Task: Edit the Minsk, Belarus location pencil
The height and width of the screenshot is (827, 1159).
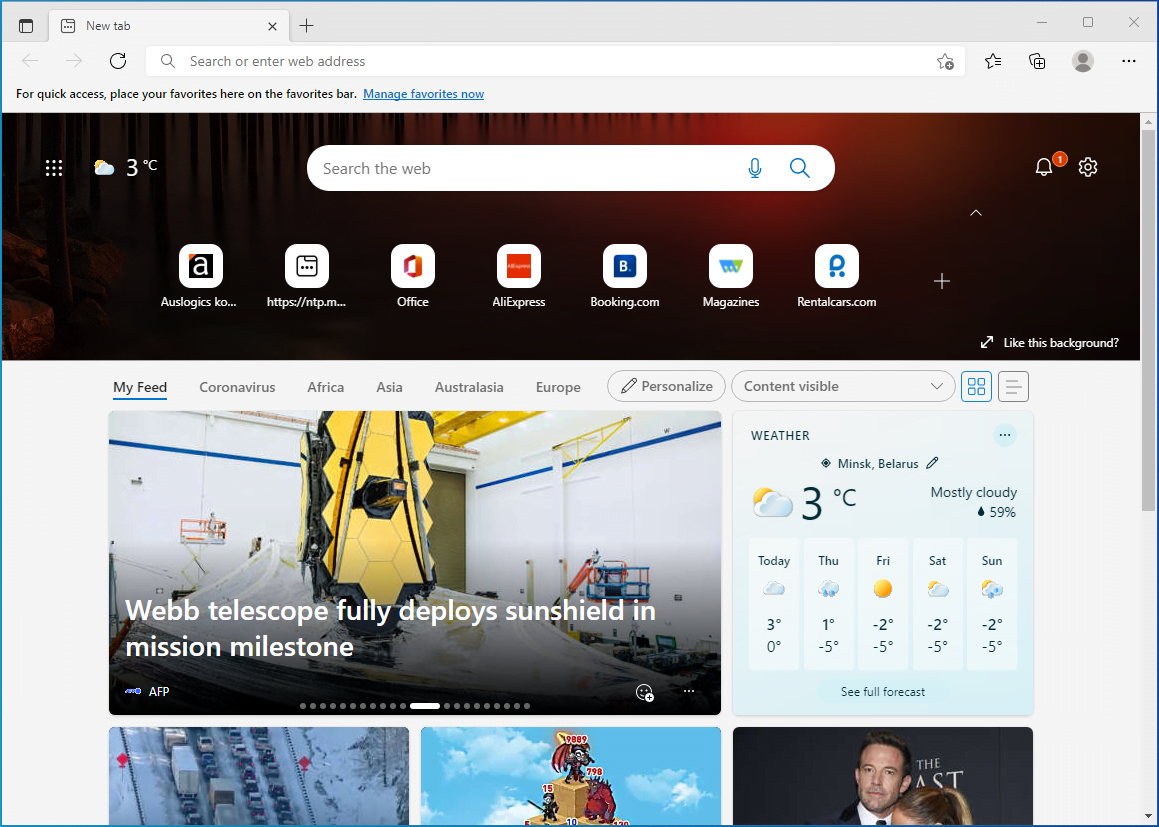Action: pos(932,463)
